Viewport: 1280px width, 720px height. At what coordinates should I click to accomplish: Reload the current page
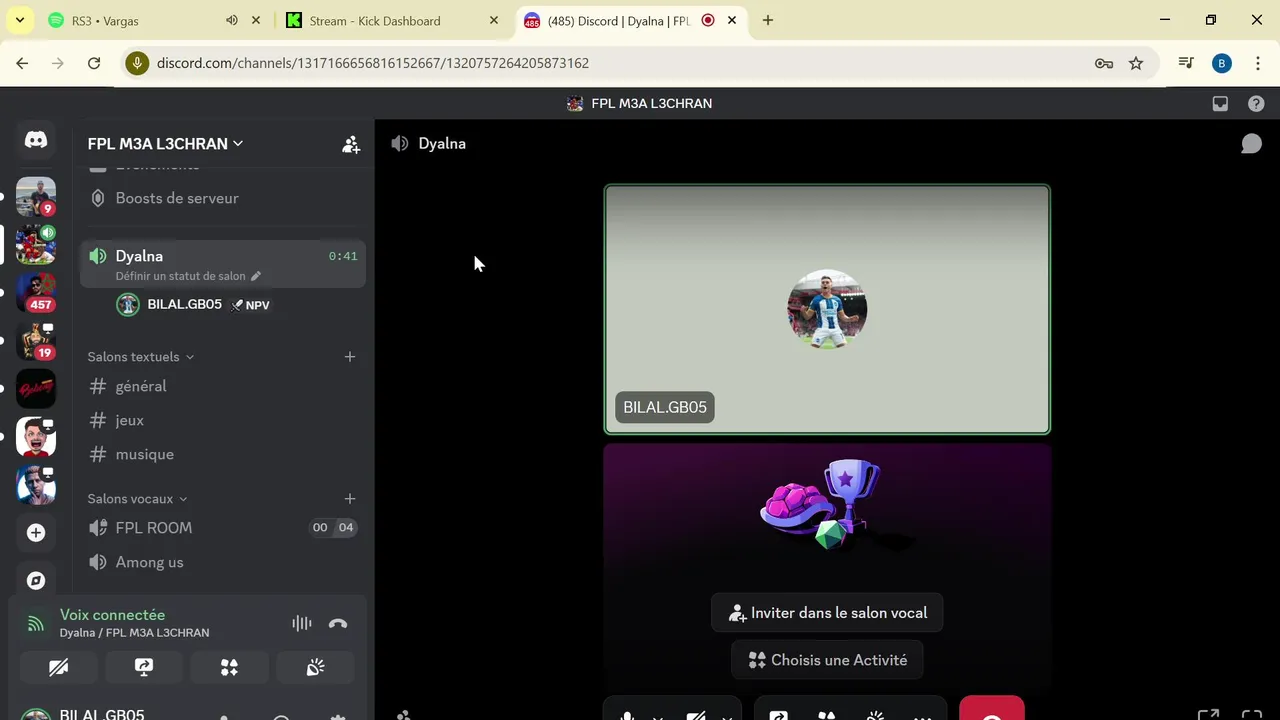coord(94,63)
